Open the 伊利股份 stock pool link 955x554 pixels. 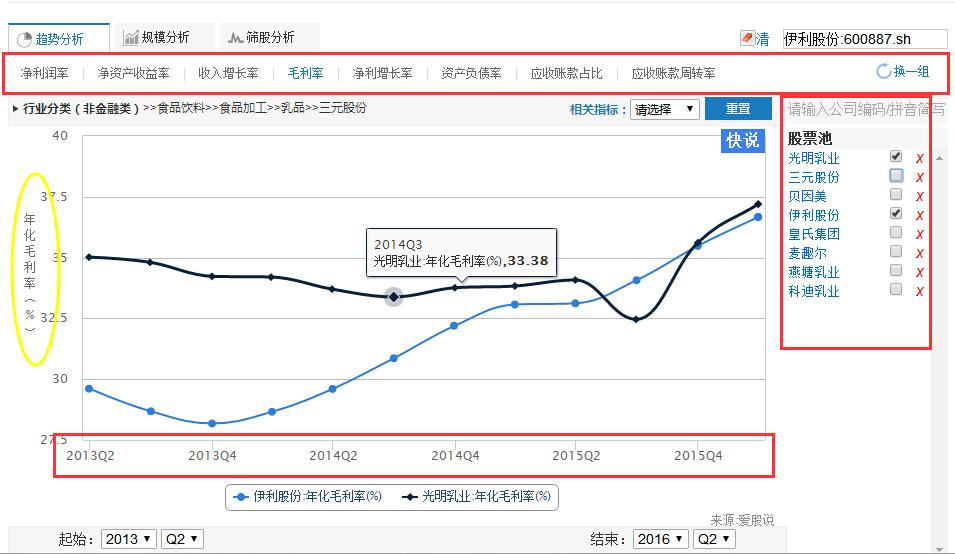tap(814, 216)
